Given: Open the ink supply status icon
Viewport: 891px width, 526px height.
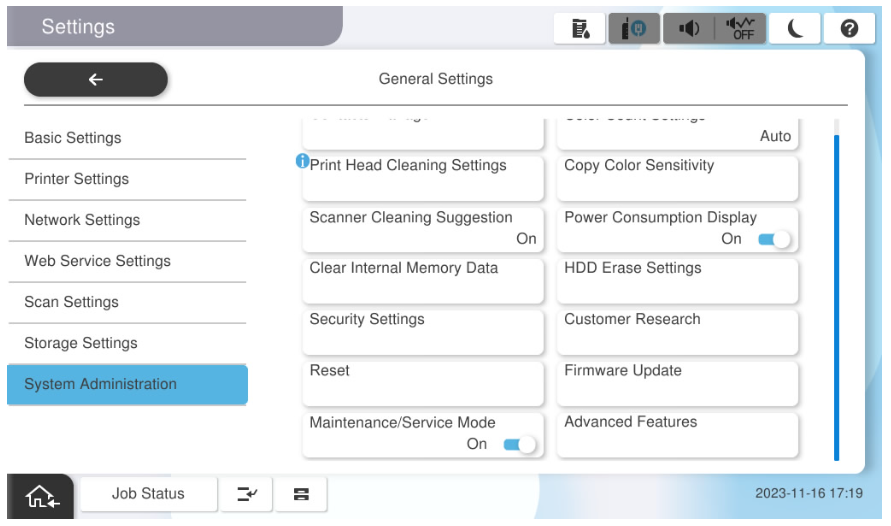Looking at the screenshot, I should 577,29.
